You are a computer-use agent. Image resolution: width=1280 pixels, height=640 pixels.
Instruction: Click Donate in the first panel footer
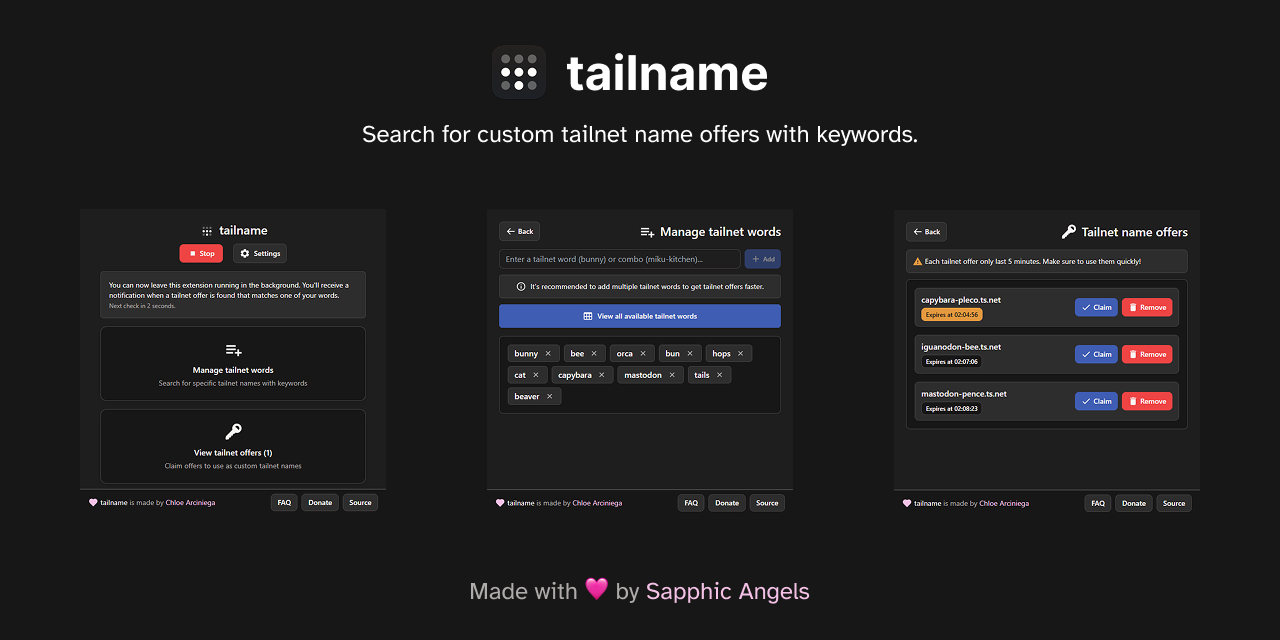(320, 503)
